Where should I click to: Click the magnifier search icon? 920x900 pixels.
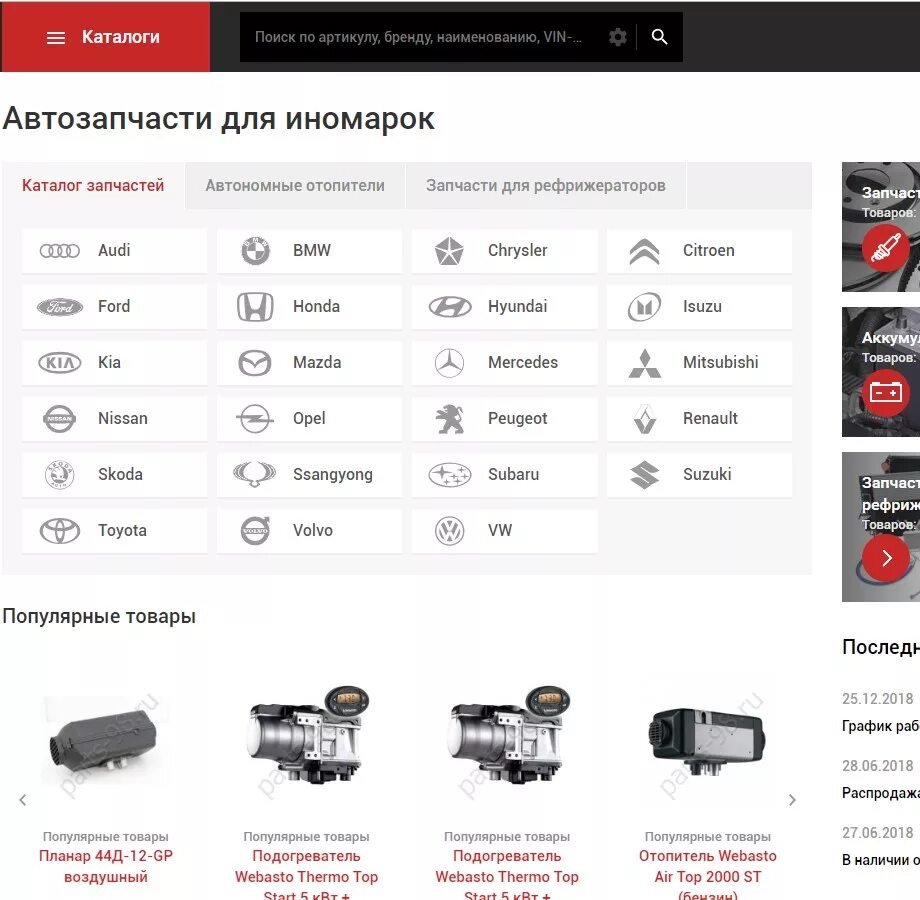(659, 37)
